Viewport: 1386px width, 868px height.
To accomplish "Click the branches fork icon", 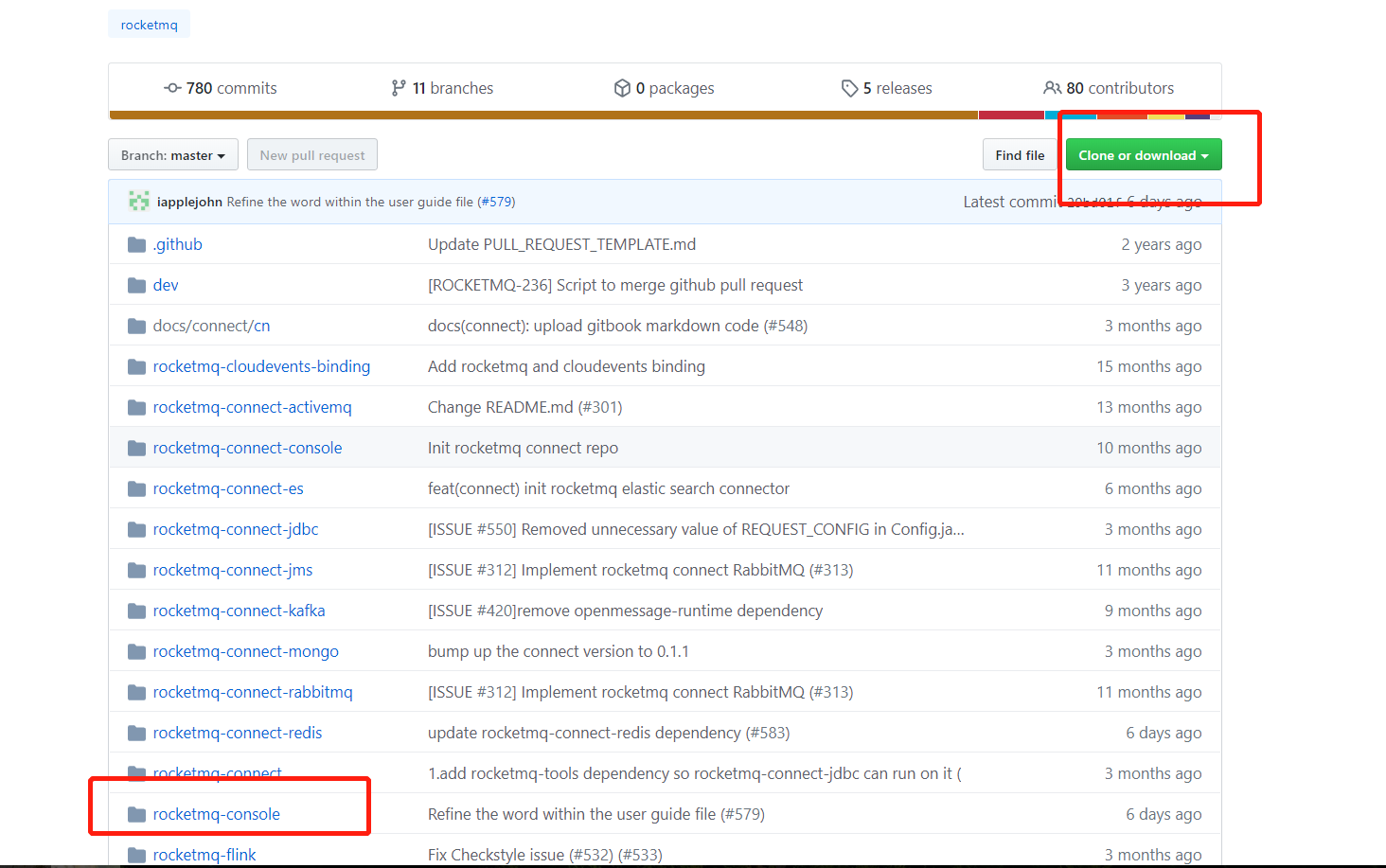I will (399, 88).
